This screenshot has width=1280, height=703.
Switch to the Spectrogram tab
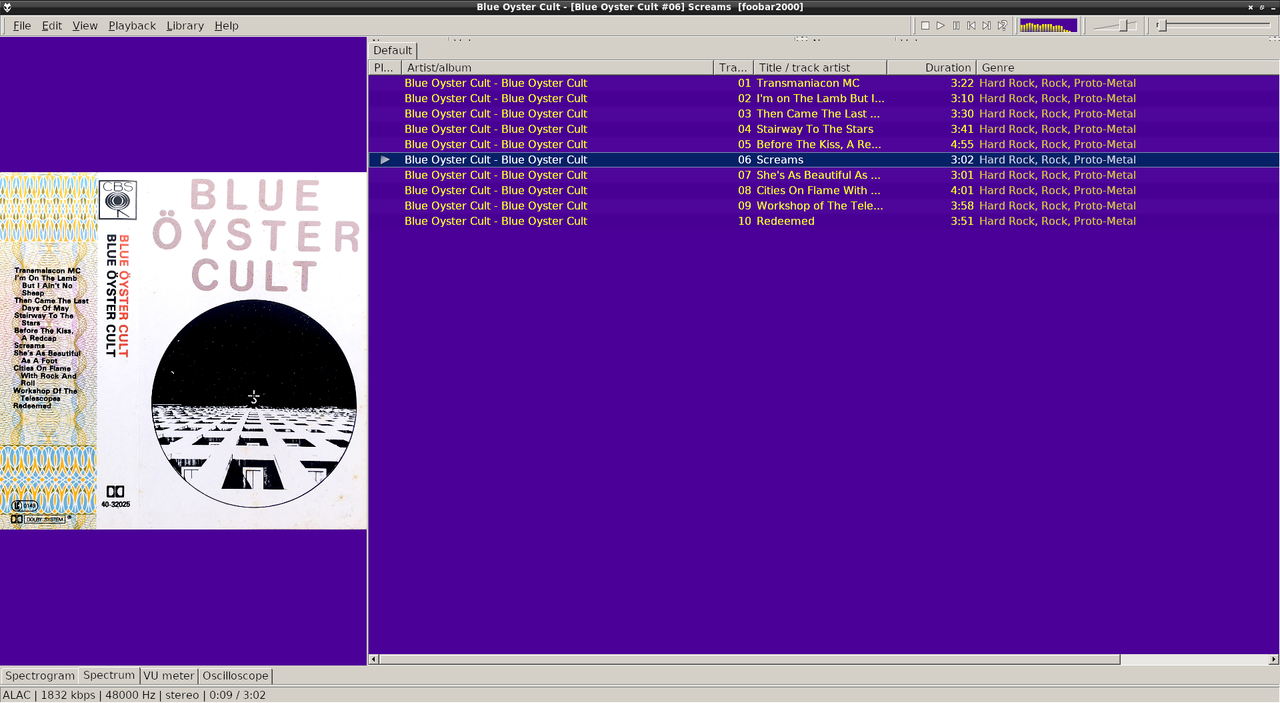point(39,676)
